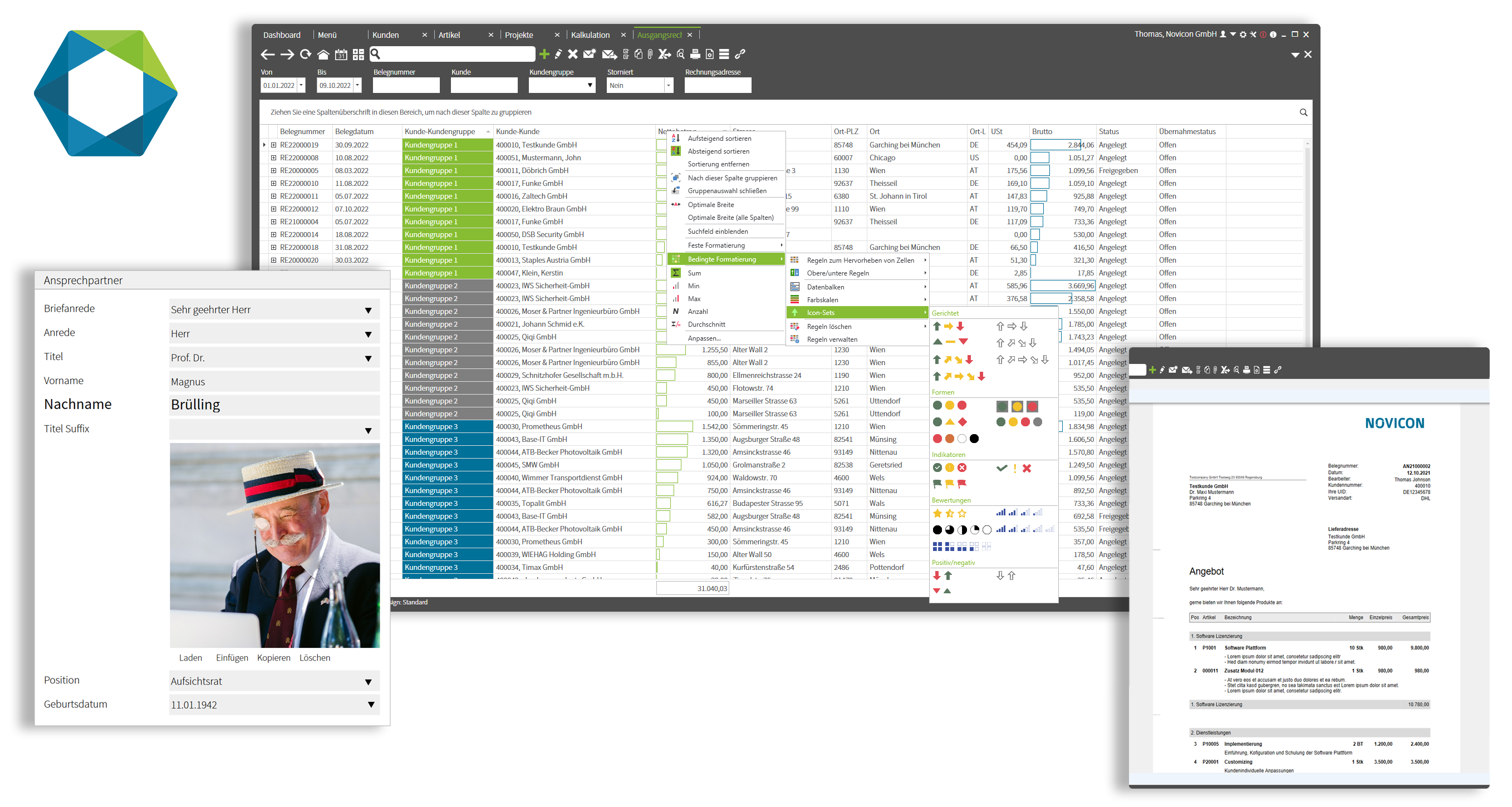
Task: Open the Briefanrede dropdown arrow
Action: click(x=368, y=311)
